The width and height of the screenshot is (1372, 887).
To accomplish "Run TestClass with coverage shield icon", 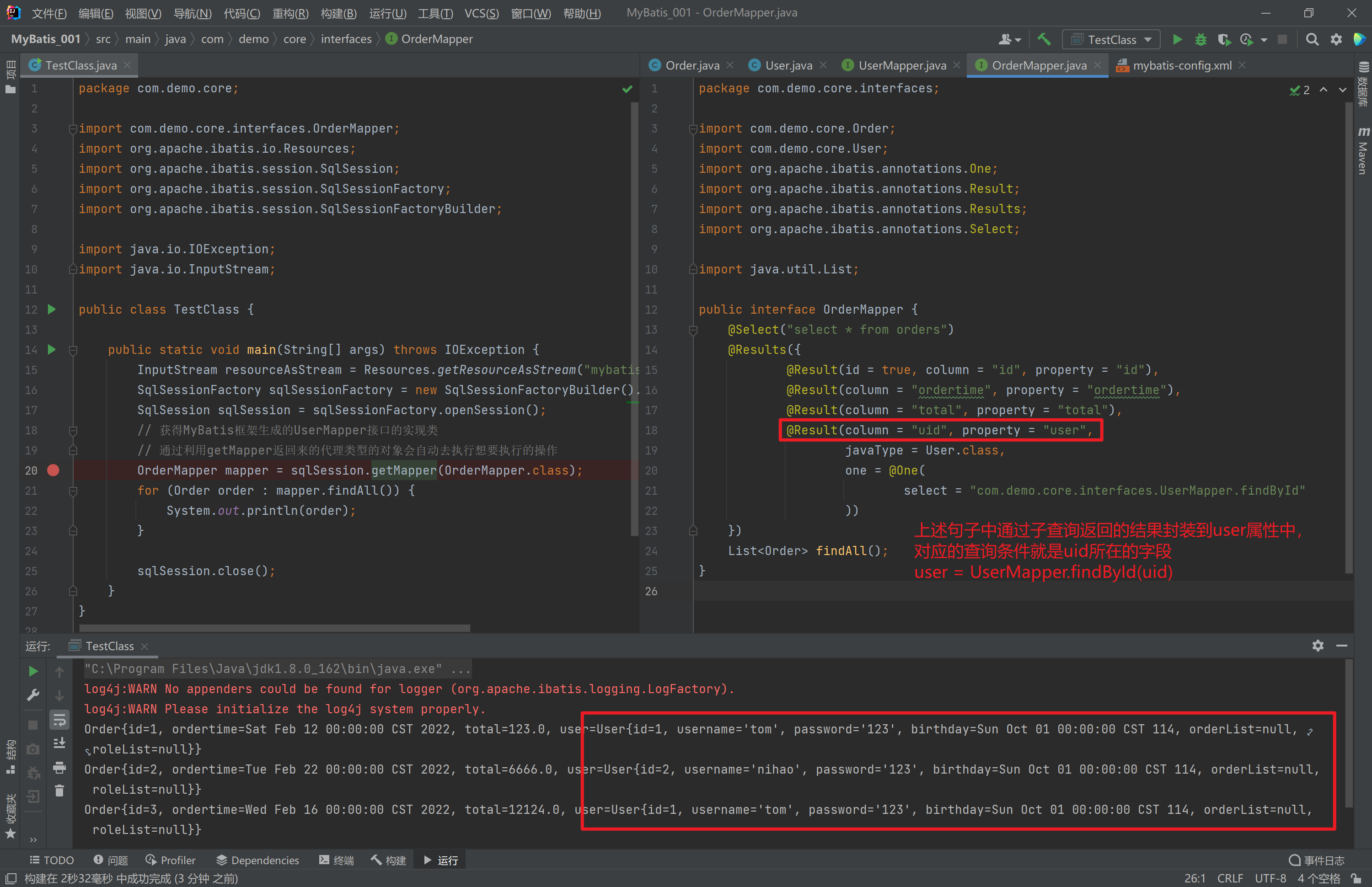I will pyautogui.click(x=1223, y=39).
